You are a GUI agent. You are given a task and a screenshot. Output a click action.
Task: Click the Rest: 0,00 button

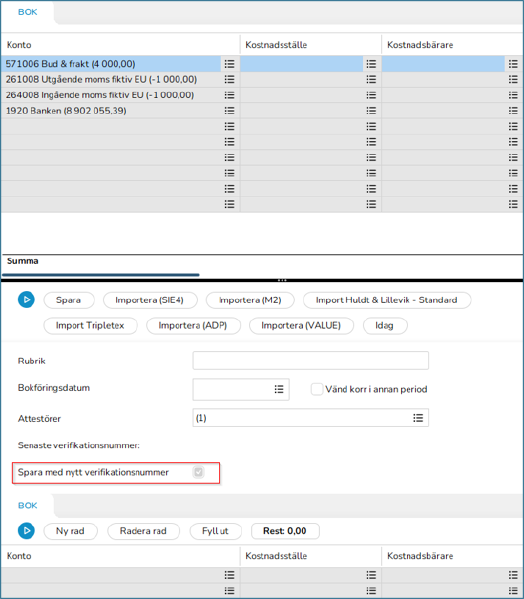(x=285, y=531)
